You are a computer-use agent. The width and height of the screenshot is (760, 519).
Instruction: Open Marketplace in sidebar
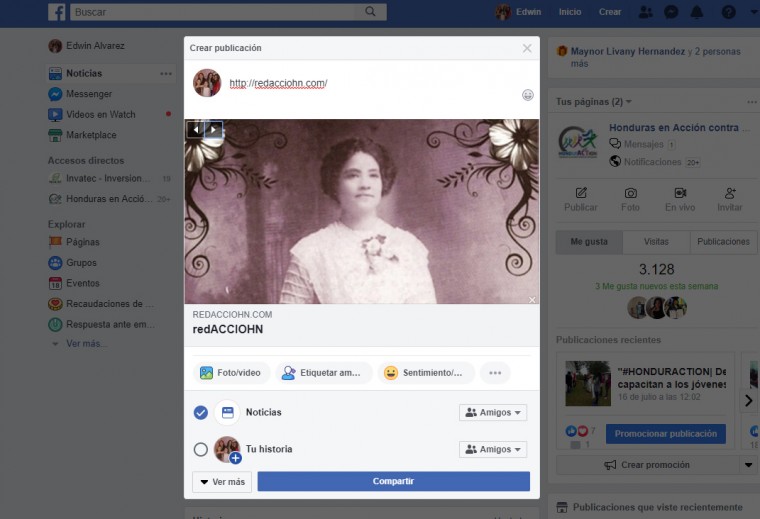coord(82,135)
